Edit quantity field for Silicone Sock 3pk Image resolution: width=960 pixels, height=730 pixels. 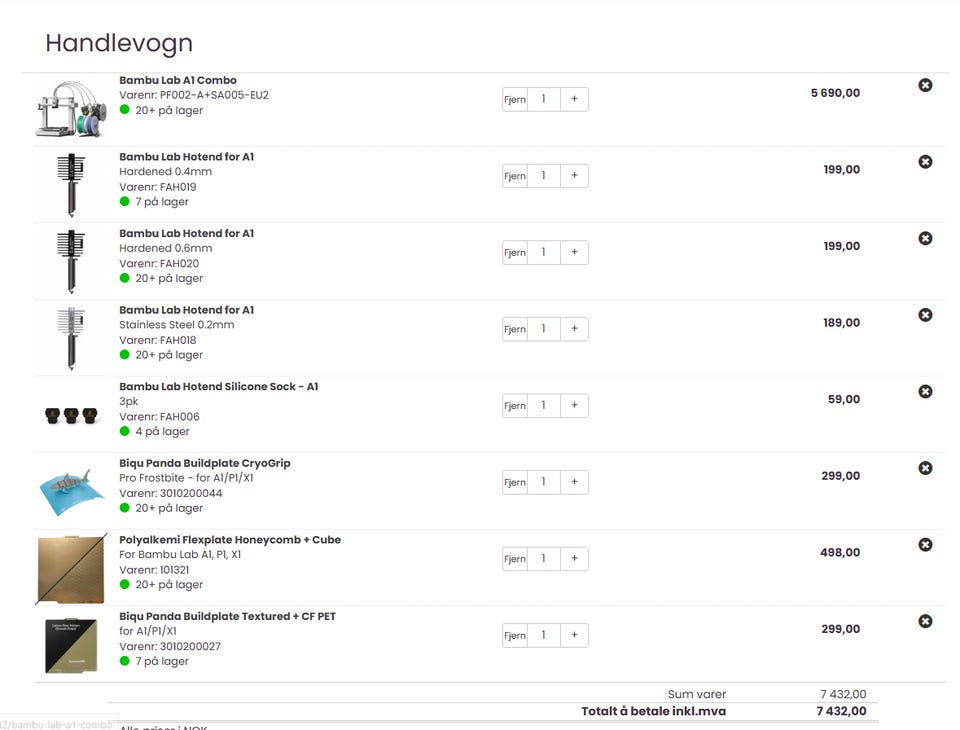pyautogui.click(x=544, y=405)
